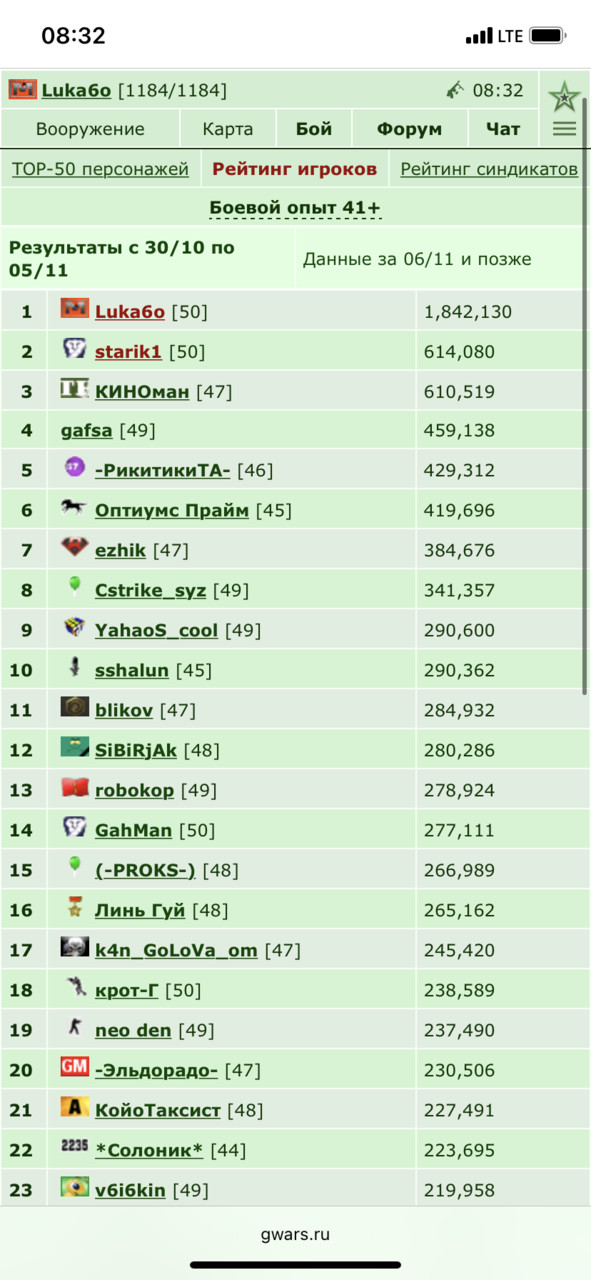Open player gafsa's profile link
The width and height of the screenshot is (591, 1280).
[86, 430]
